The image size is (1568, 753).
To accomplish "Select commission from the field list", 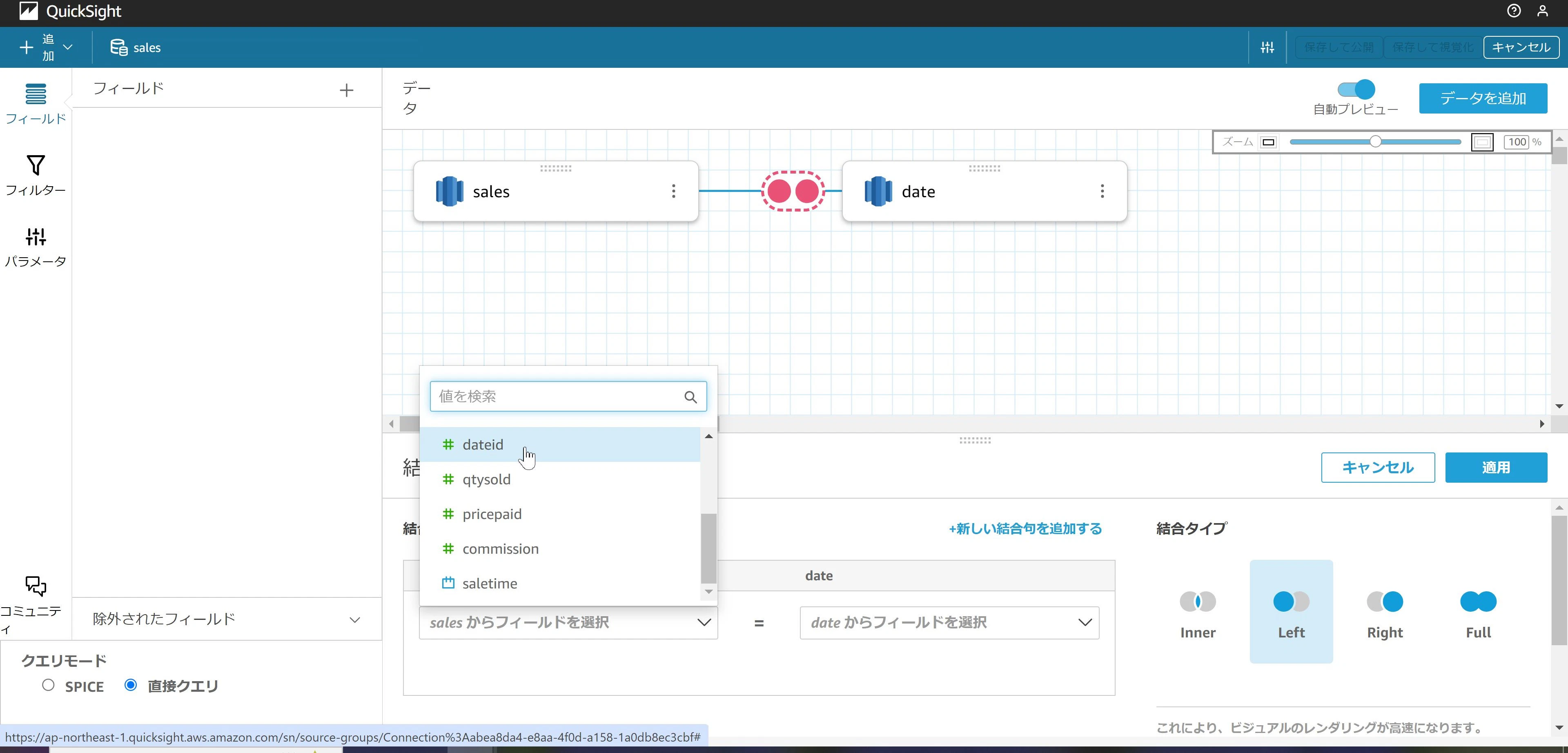I will (560, 548).
